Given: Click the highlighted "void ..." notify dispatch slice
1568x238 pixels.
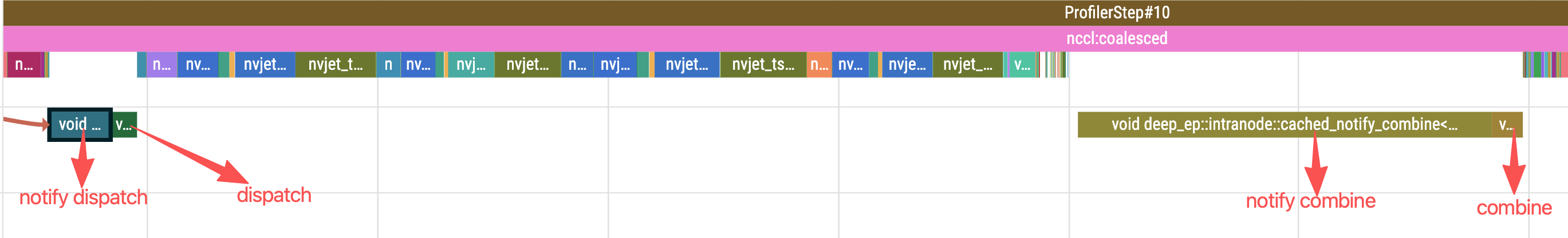Looking at the screenshot, I should [80, 124].
